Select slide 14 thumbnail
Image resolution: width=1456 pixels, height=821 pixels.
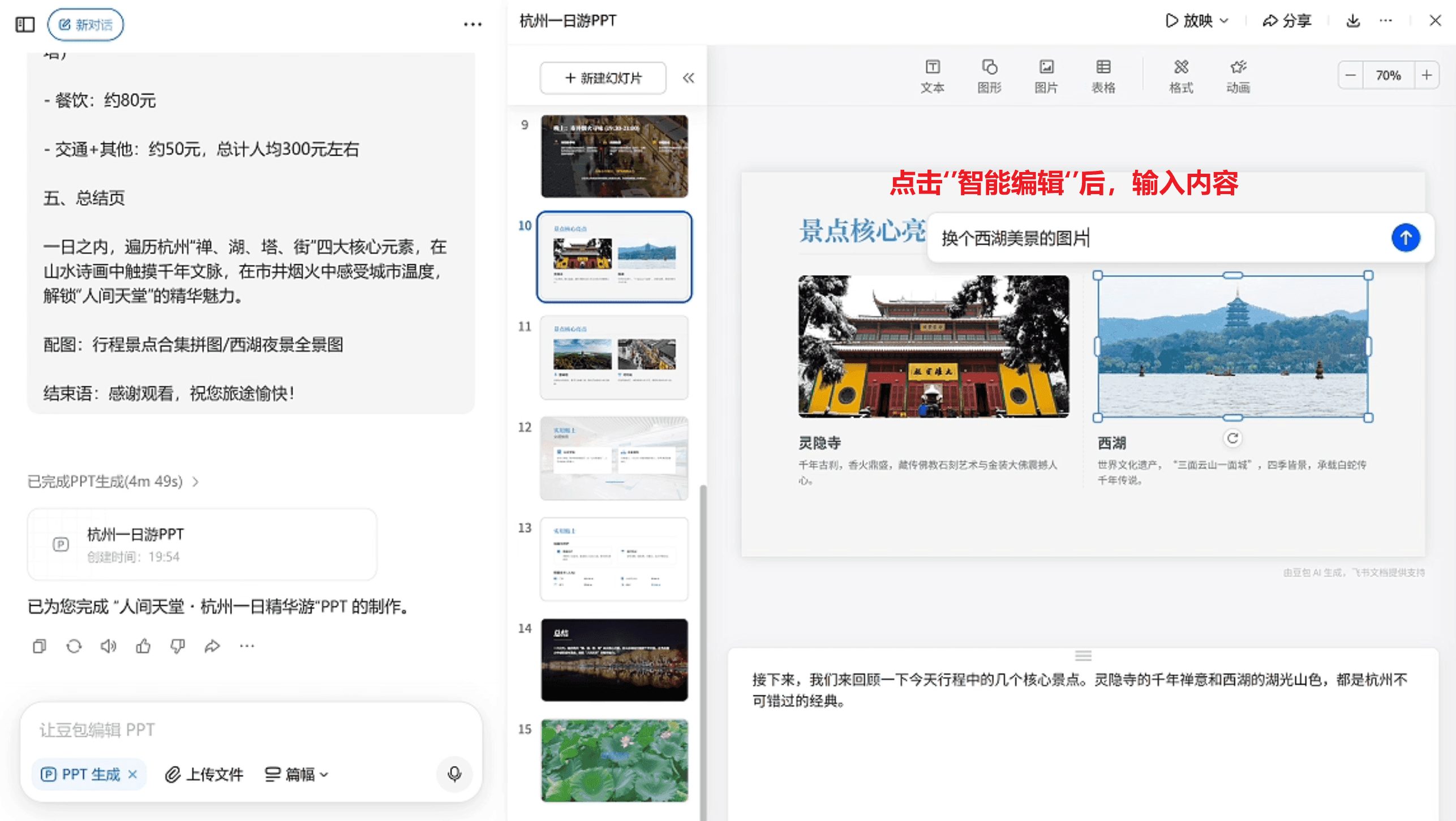coord(614,659)
